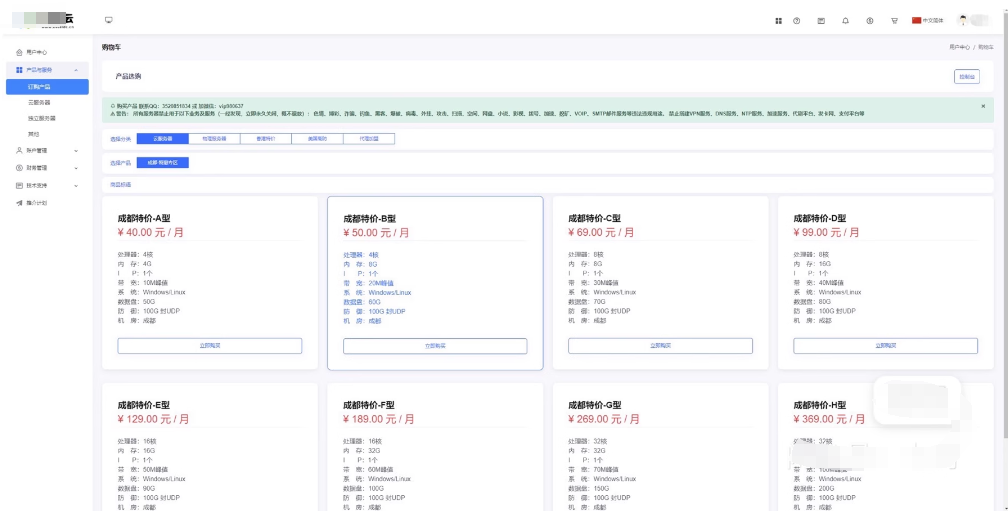Buy now on 成都特价-D型 card
Image resolution: width=1008 pixels, height=518 pixels.
coord(885,346)
